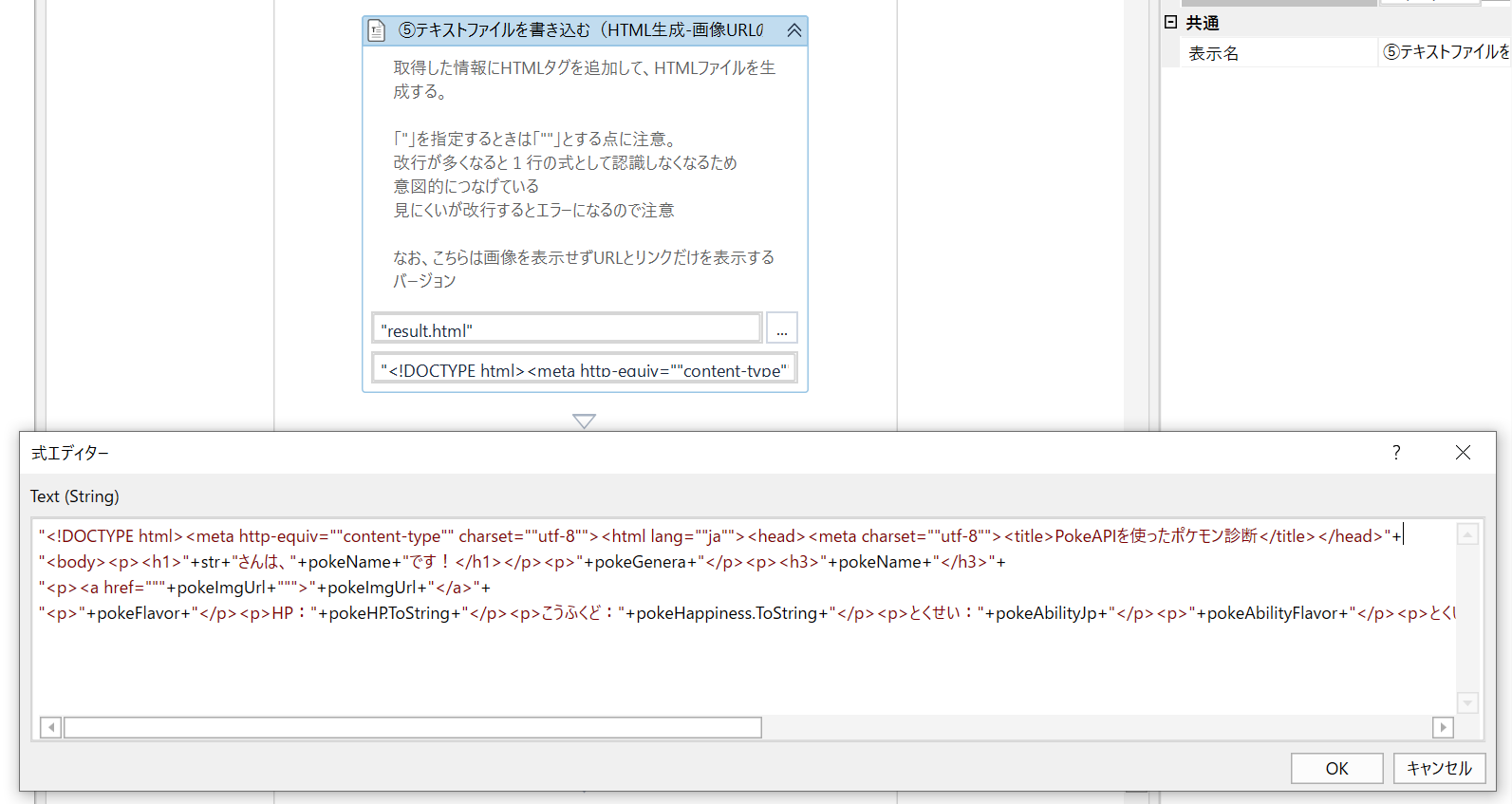Select the ⑤テキストファイルを書き込む activity title
1512x804 pixels.
pyautogui.click(x=581, y=30)
